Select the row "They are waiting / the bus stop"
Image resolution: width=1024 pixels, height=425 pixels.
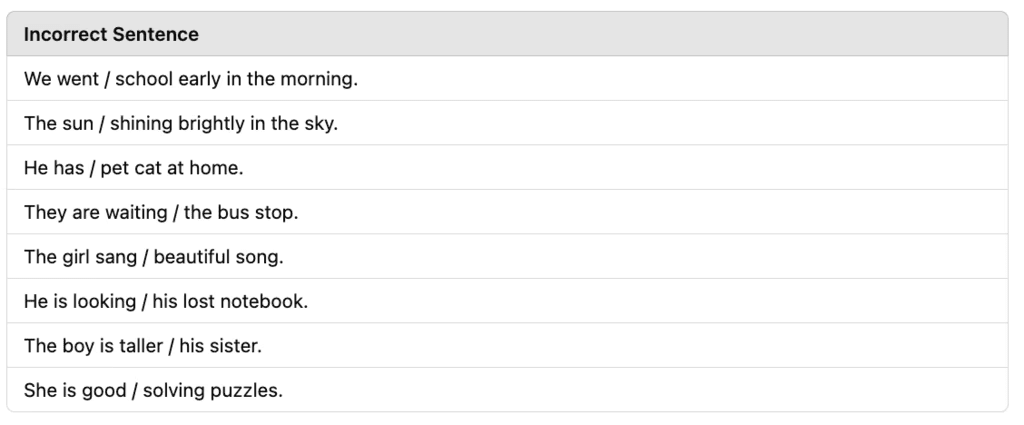tap(507, 212)
